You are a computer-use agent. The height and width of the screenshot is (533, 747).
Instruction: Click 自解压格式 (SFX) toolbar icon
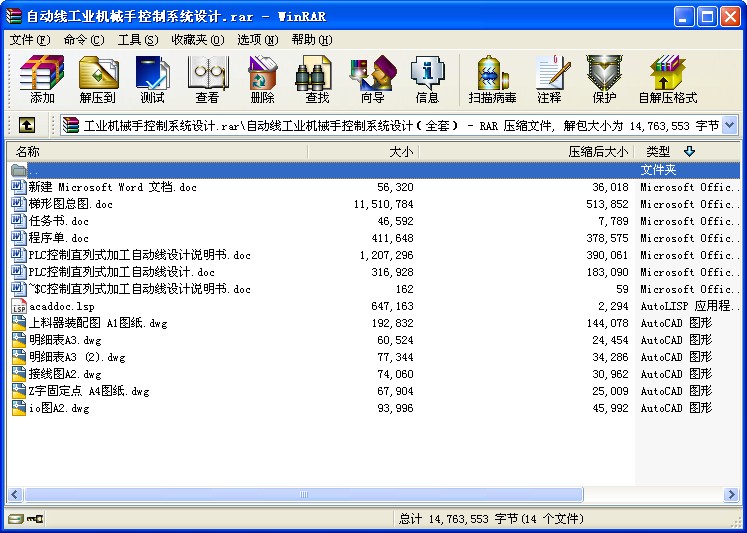(x=667, y=79)
